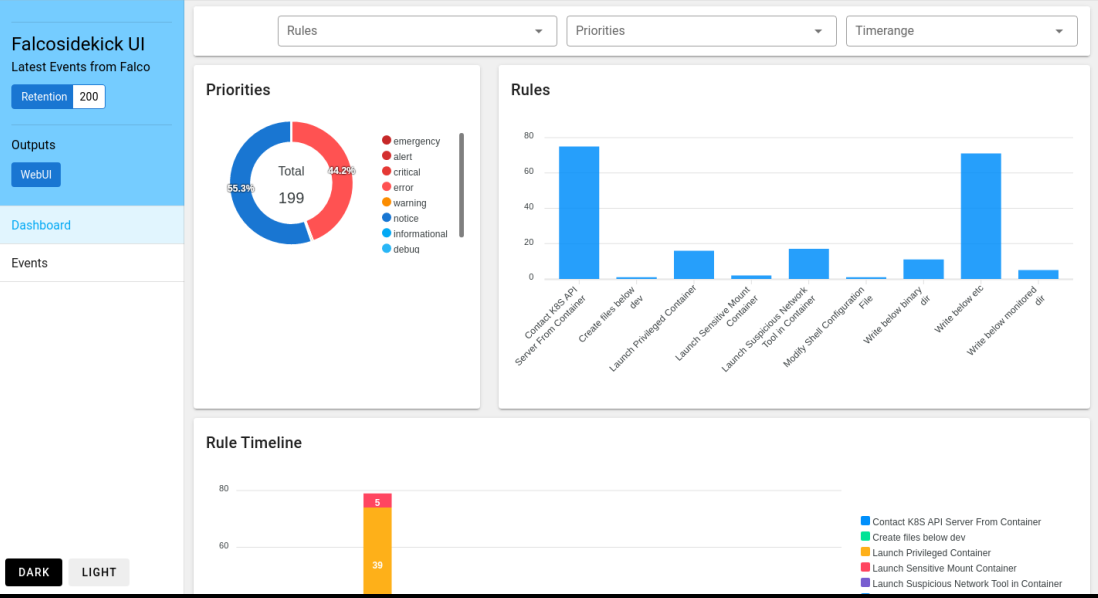Toggle notice priority legend dot
1098x598 pixels.
pos(387,218)
